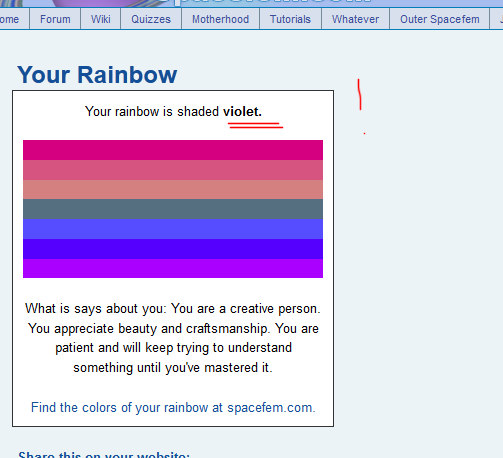Image resolution: width=503 pixels, height=458 pixels.
Task: Click the 'Your Rainbow' page heading
Action: [97, 75]
